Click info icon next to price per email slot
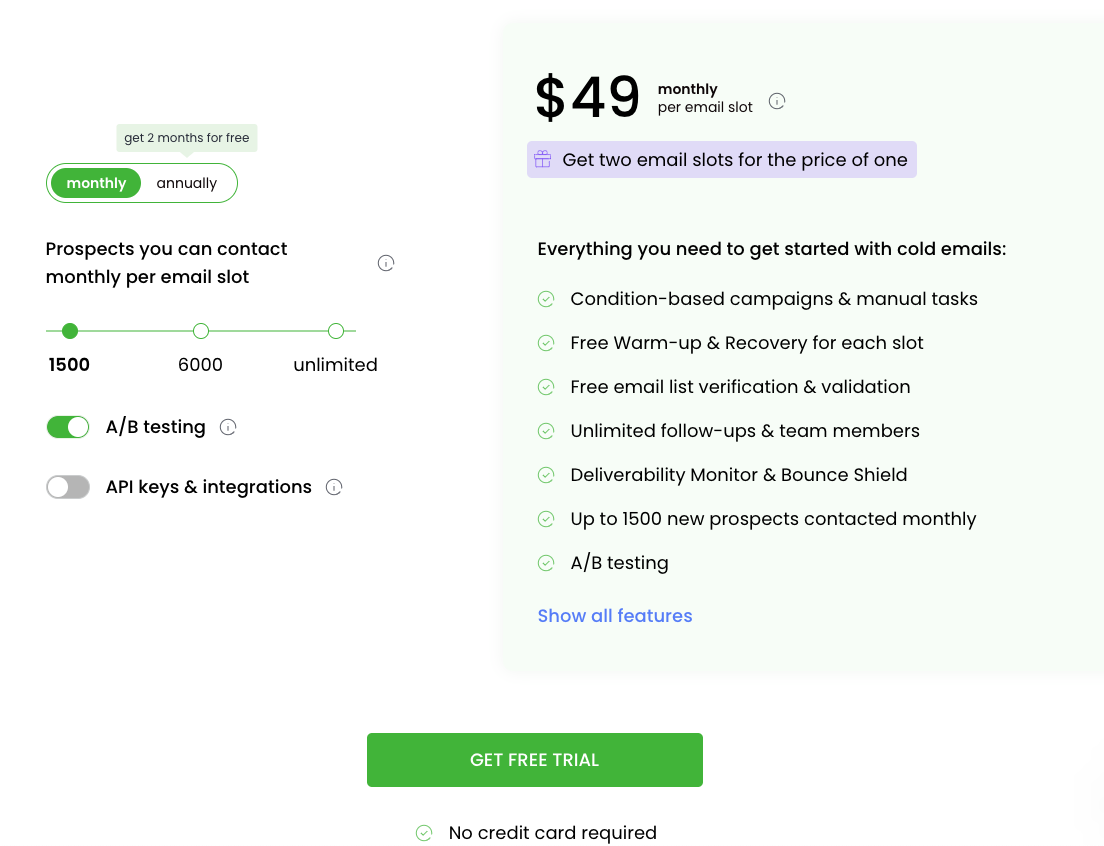Viewport: 1104px width, 846px height. click(x=777, y=101)
